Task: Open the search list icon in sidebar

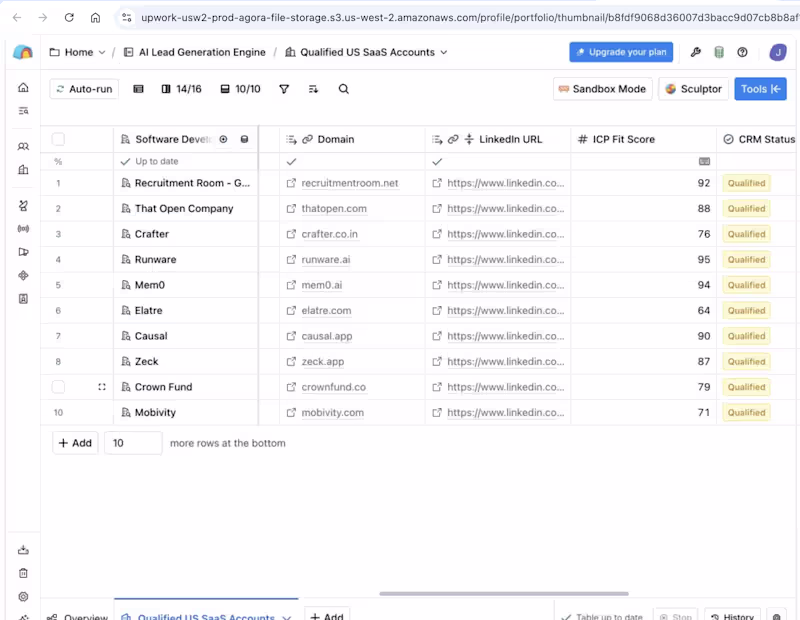Action: (x=23, y=111)
